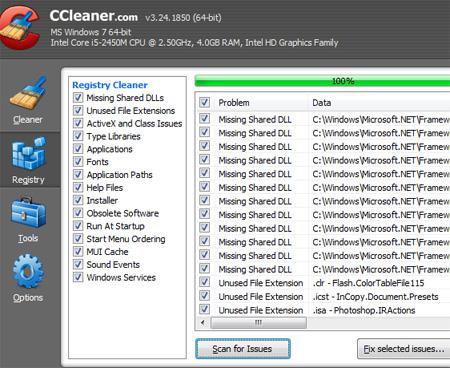Uncheck Start Menu Ordering option
The image size is (450, 368).
pos(78,239)
